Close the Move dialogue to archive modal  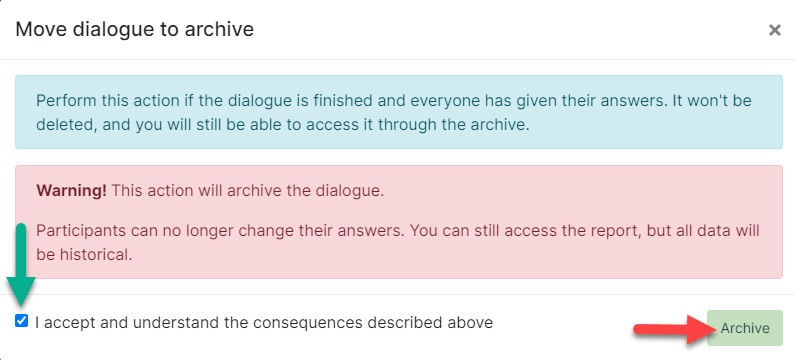click(774, 30)
